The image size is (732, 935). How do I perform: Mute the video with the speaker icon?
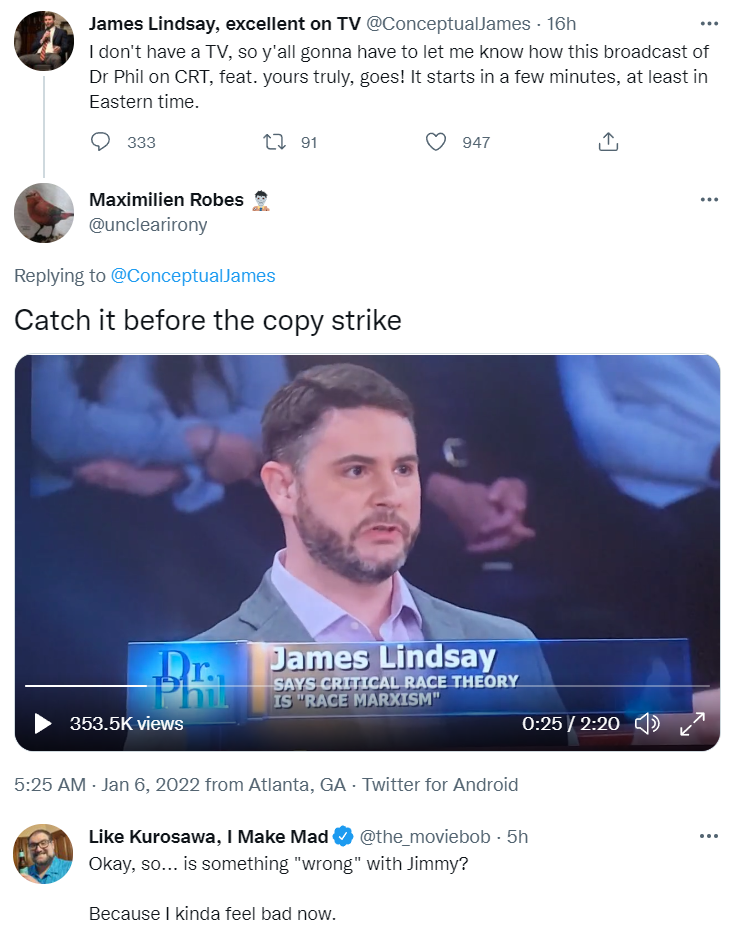click(647, 723)
